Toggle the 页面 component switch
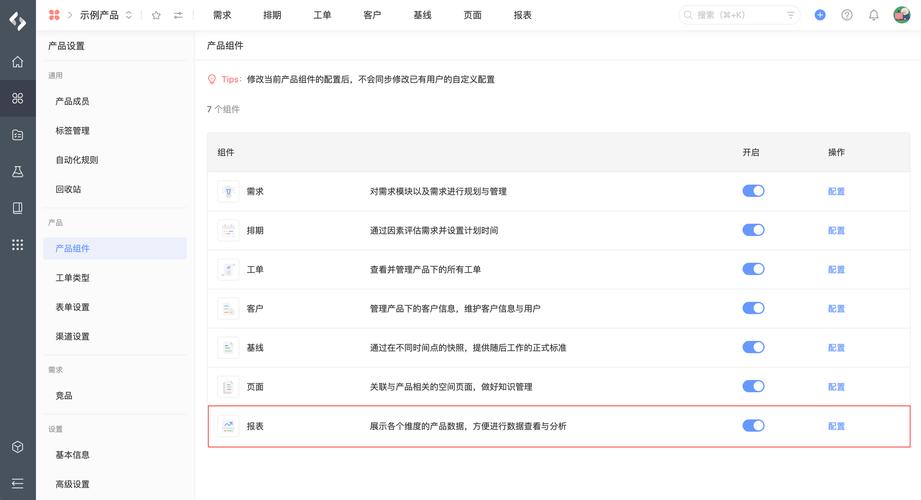 pyautogui.click(x=754, y=386)
